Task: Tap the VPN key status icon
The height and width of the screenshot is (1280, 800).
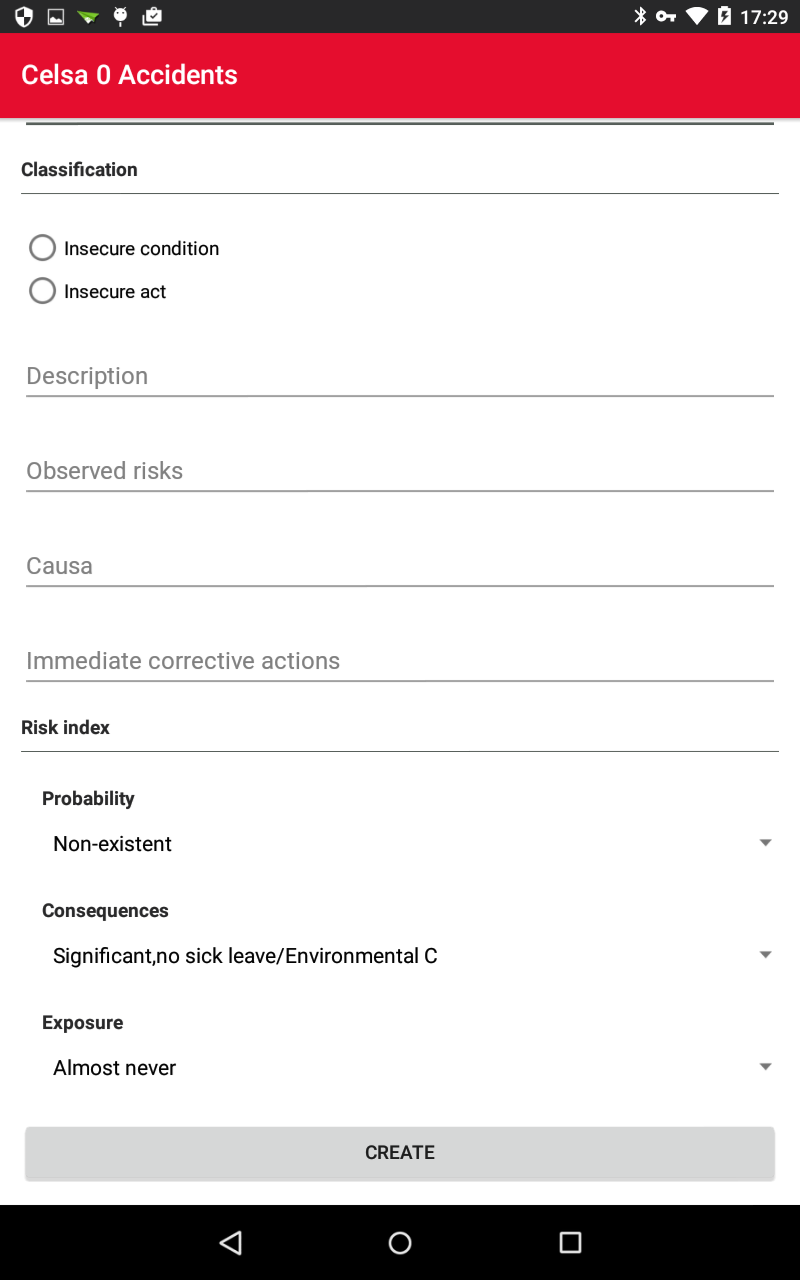Action: tap(666, 16)
